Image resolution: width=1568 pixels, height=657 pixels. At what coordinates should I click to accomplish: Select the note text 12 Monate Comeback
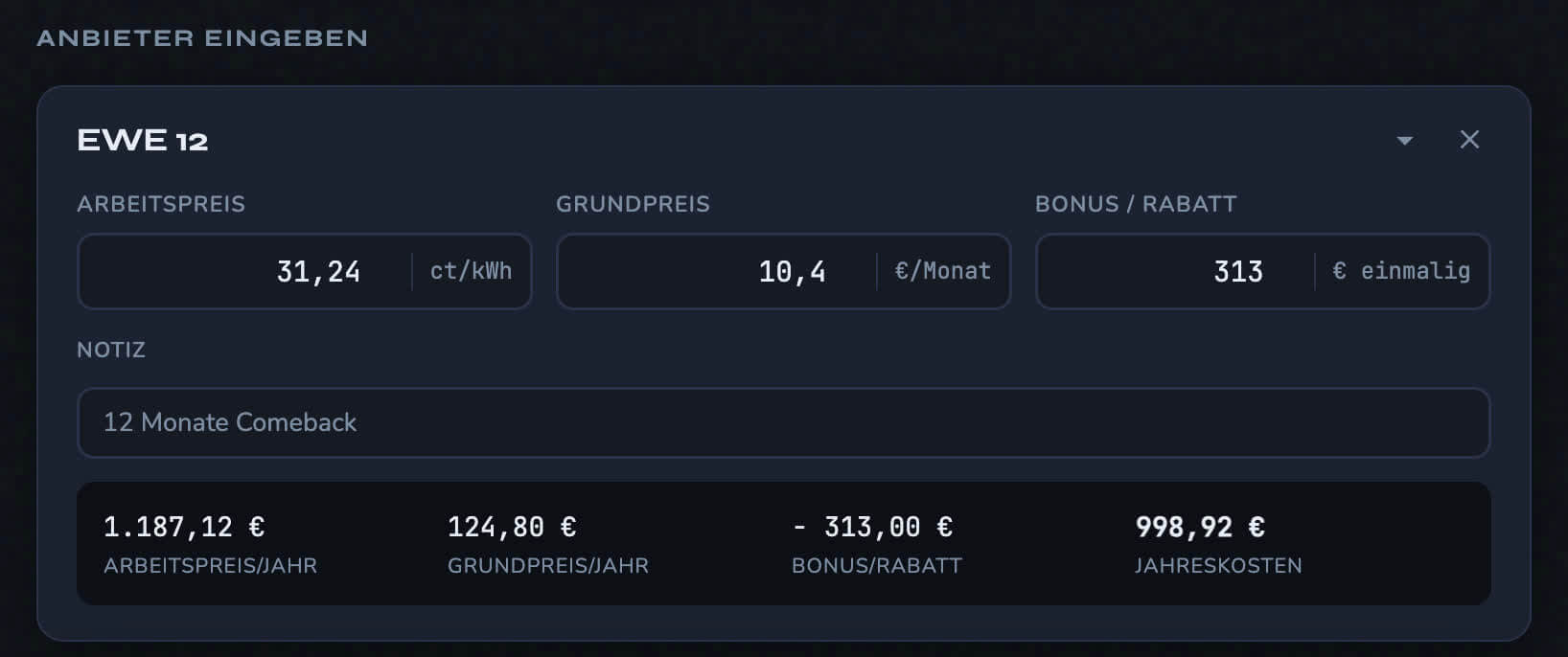click(x=230, y=422)
